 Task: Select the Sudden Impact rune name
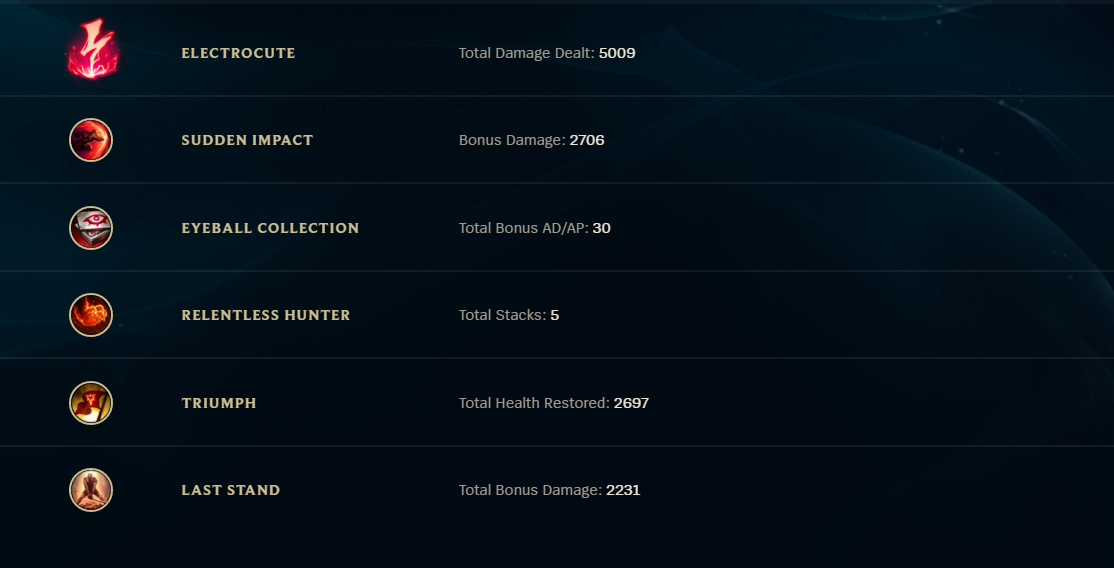(x=247, y=140)
